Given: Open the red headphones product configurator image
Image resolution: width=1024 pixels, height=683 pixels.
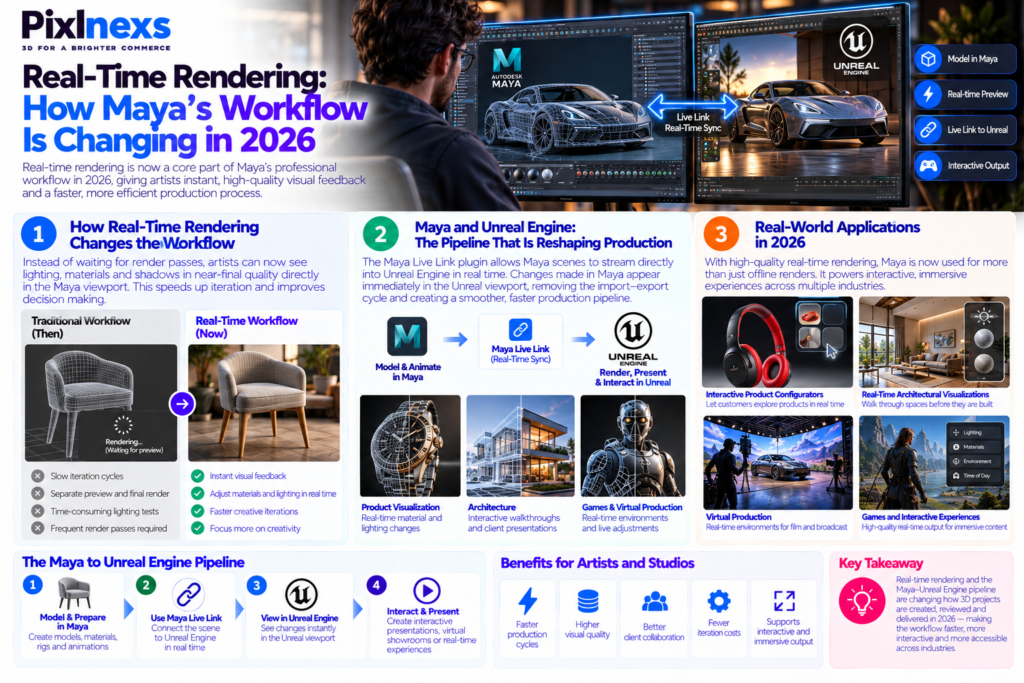Looking at the screenshot, I should pos(777,342).
